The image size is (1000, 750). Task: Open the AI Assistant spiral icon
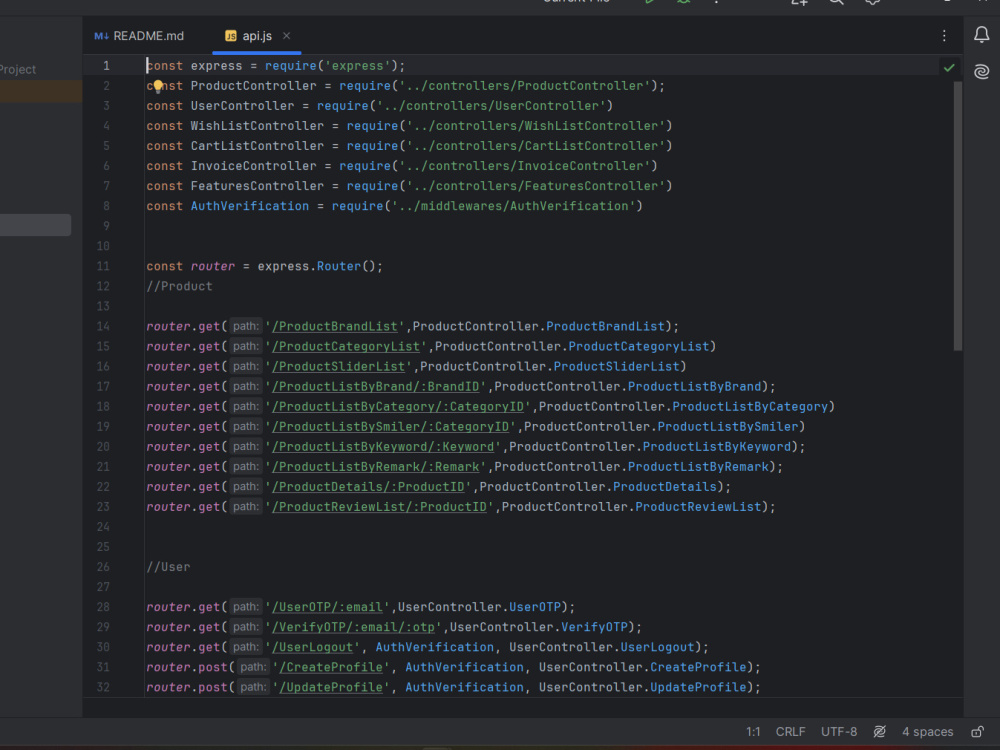pyautogui.click(x=982, y=71)
